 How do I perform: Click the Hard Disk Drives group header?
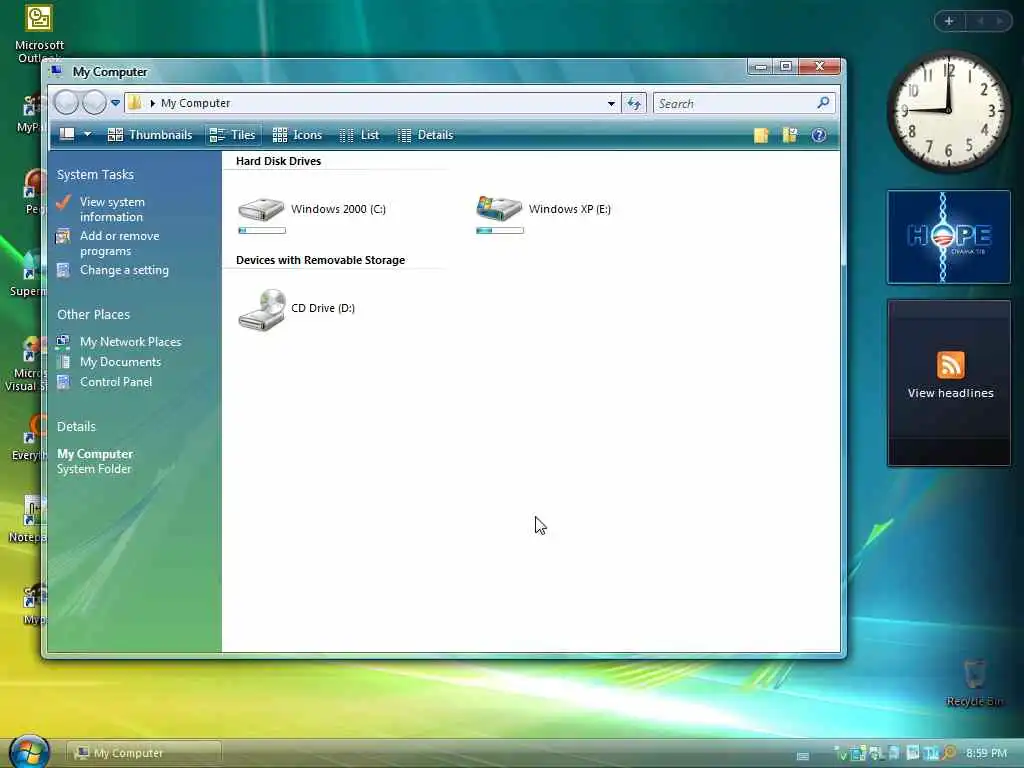coord(278,161)
